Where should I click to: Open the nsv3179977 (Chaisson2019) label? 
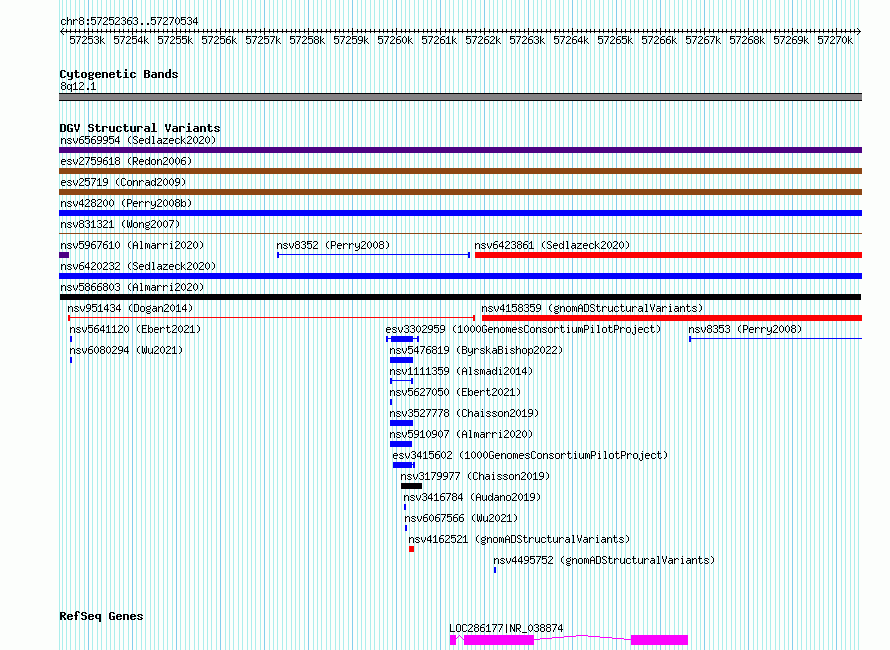point(475,476)
